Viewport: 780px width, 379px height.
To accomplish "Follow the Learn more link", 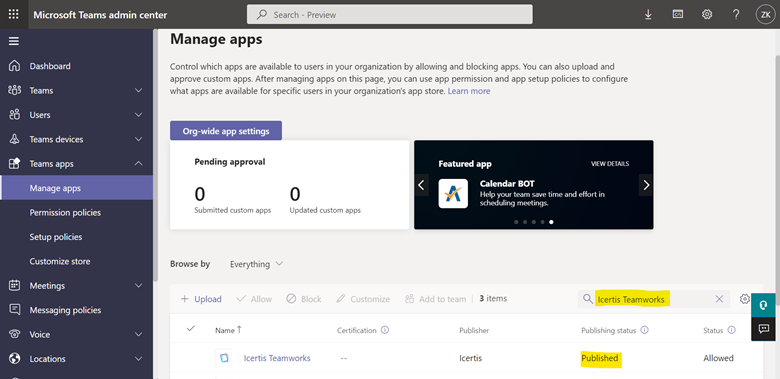I will (x=469, y=91).
